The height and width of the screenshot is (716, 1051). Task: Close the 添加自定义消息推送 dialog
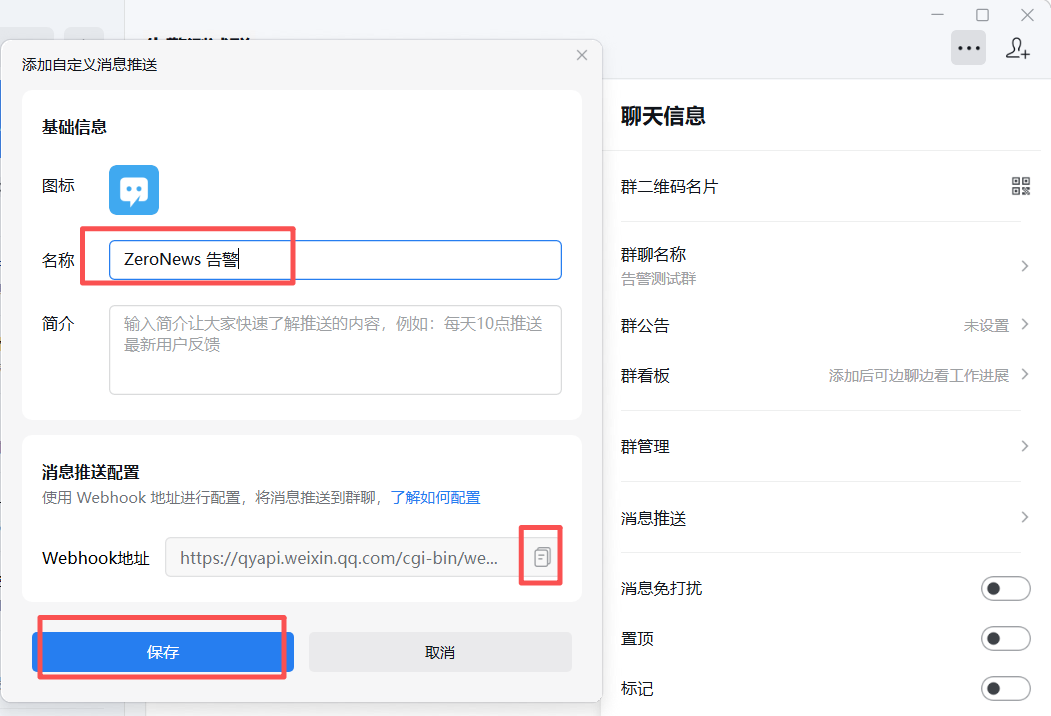[x=582, y=55]
